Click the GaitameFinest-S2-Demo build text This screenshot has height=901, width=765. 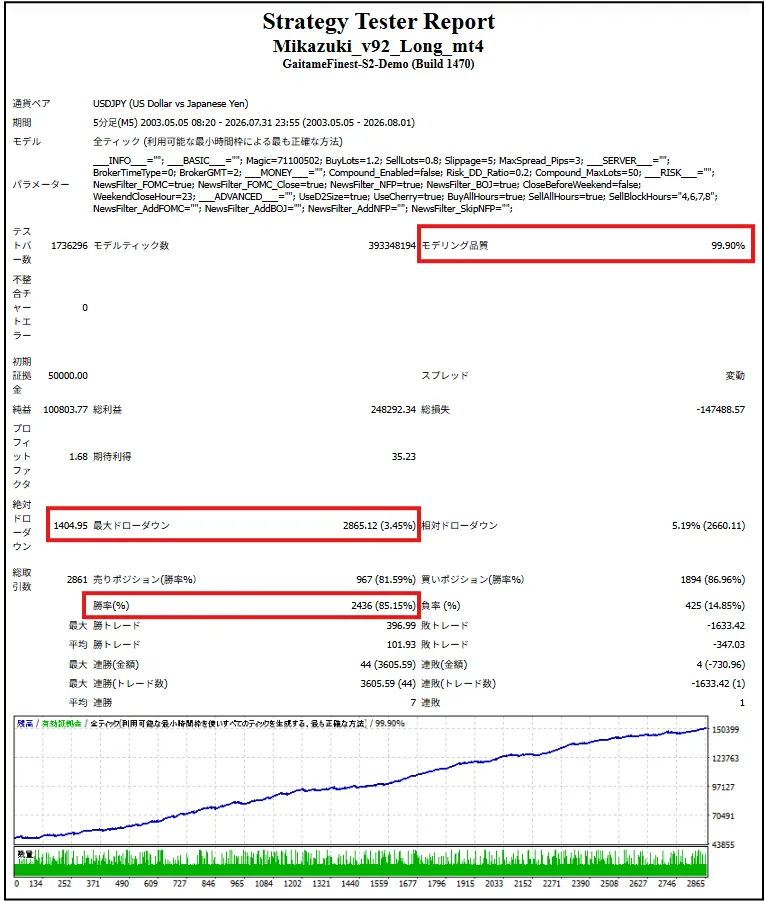coord(378,64)
